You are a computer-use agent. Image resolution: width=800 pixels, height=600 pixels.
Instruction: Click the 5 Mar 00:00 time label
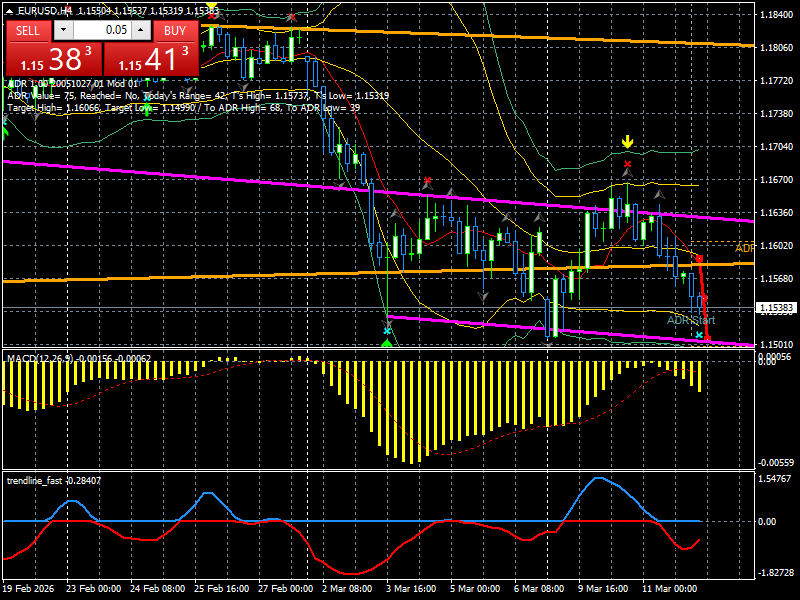[475, 588]
